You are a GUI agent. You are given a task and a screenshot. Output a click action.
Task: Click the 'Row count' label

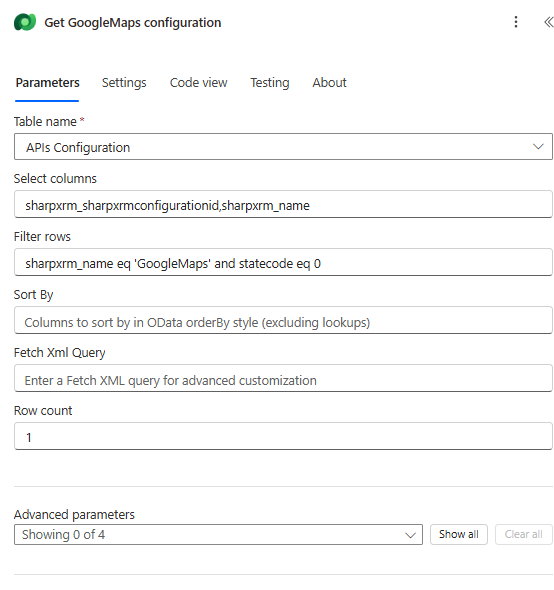[43, 411]
